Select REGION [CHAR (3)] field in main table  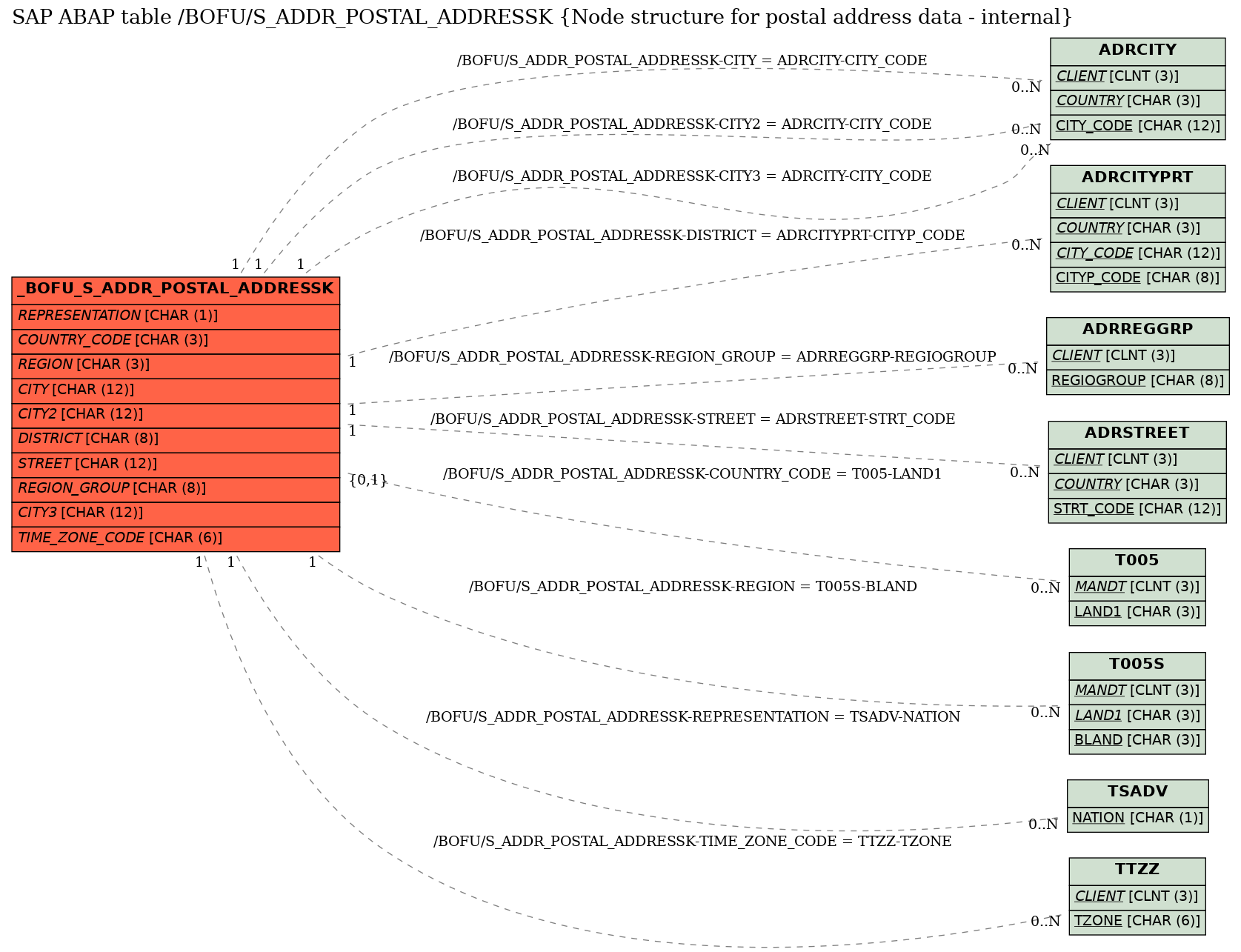point(176,365)
